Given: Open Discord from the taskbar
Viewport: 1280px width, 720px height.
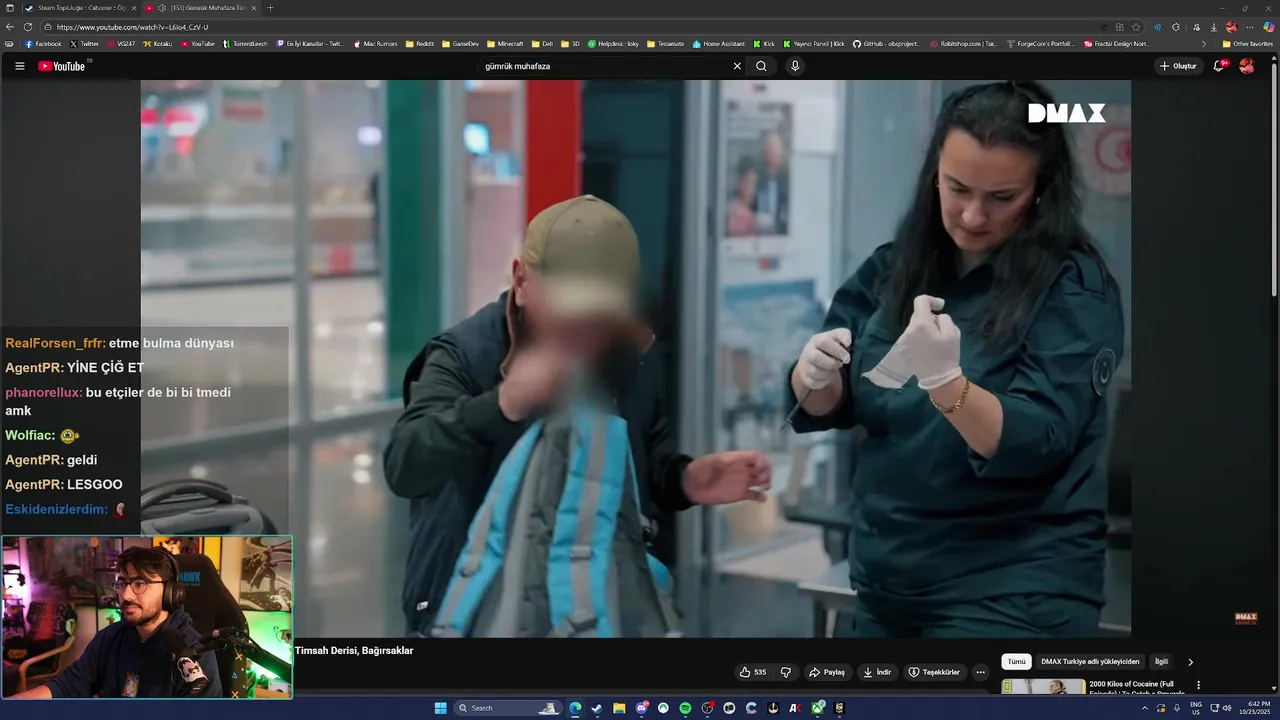Looking at the screenshot, I should [x=642, y=708].
